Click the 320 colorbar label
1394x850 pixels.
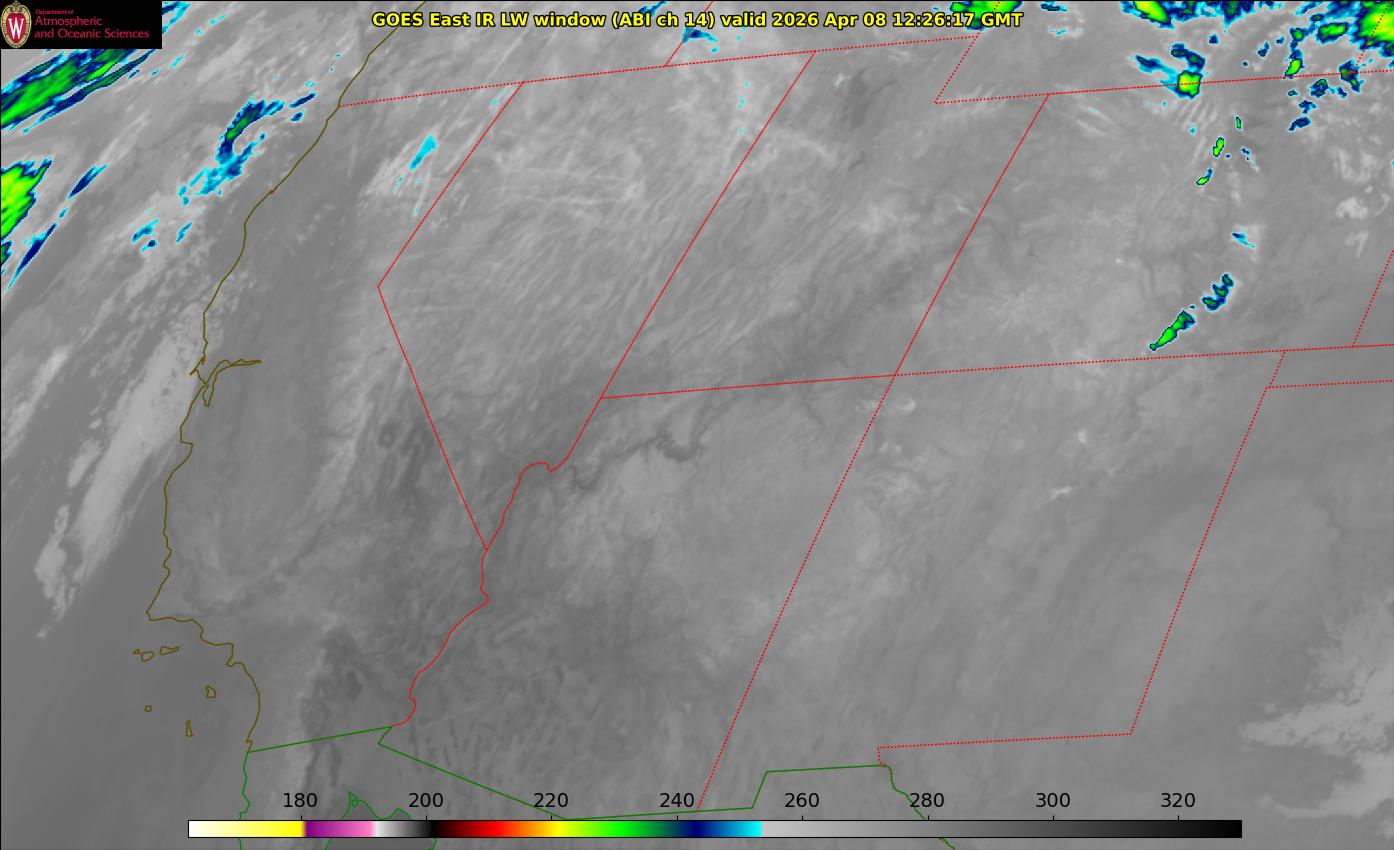pyautogui.click(x=1178, y=800)
